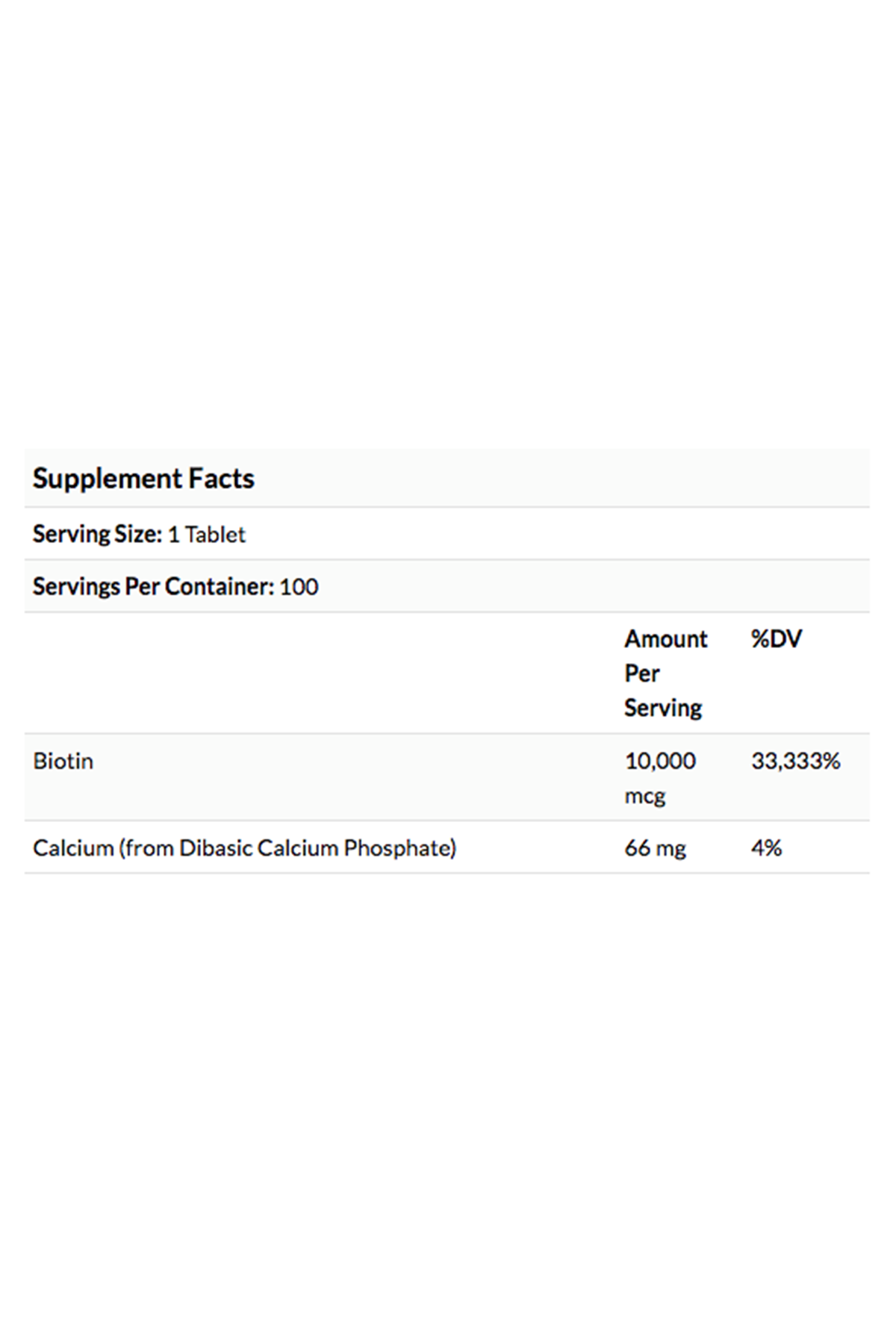Click the 4% calcium daily value

click(x=766, y=848)
